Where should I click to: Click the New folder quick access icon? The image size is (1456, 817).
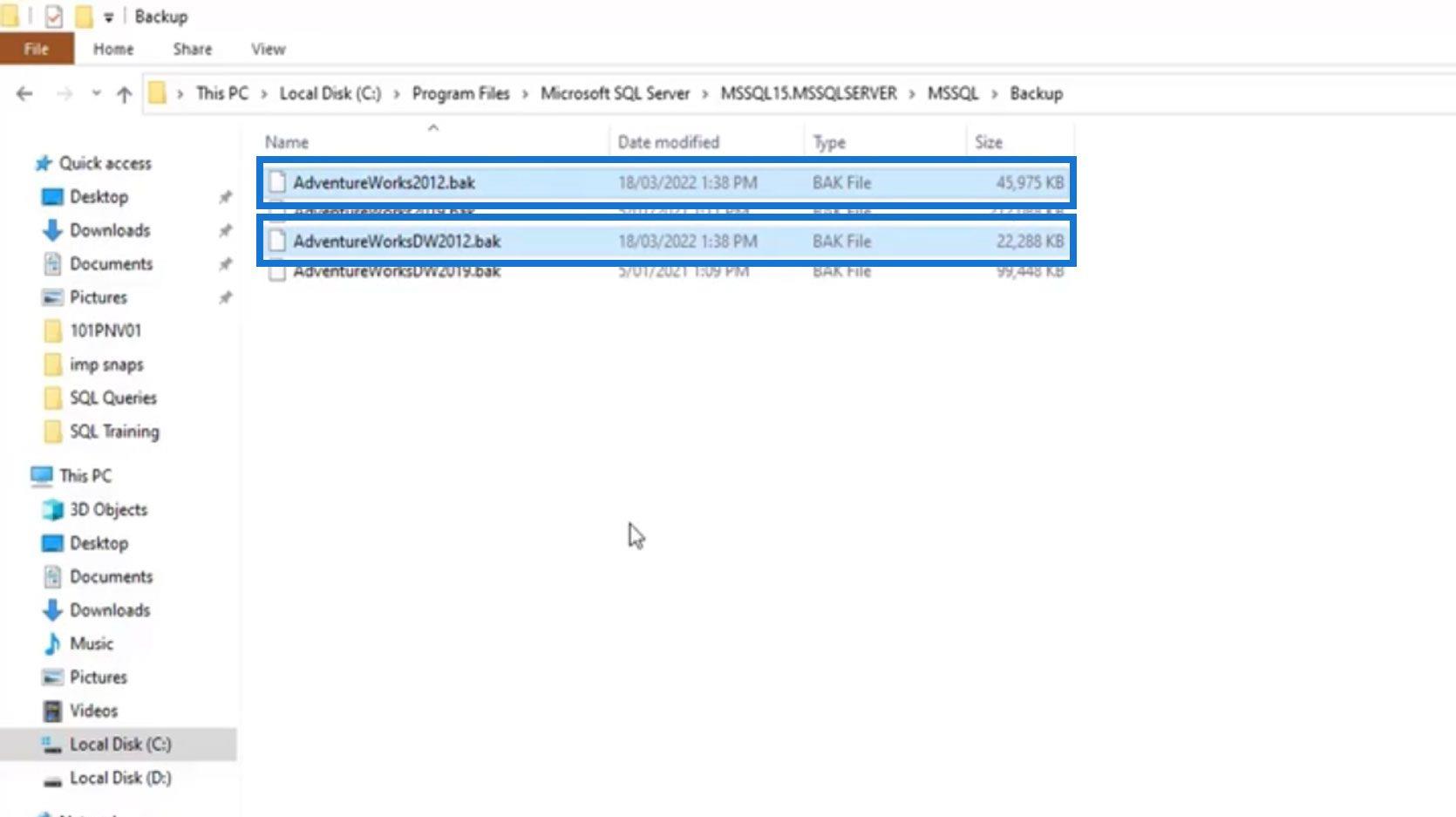pyautogui.click(x=84, y=16)
